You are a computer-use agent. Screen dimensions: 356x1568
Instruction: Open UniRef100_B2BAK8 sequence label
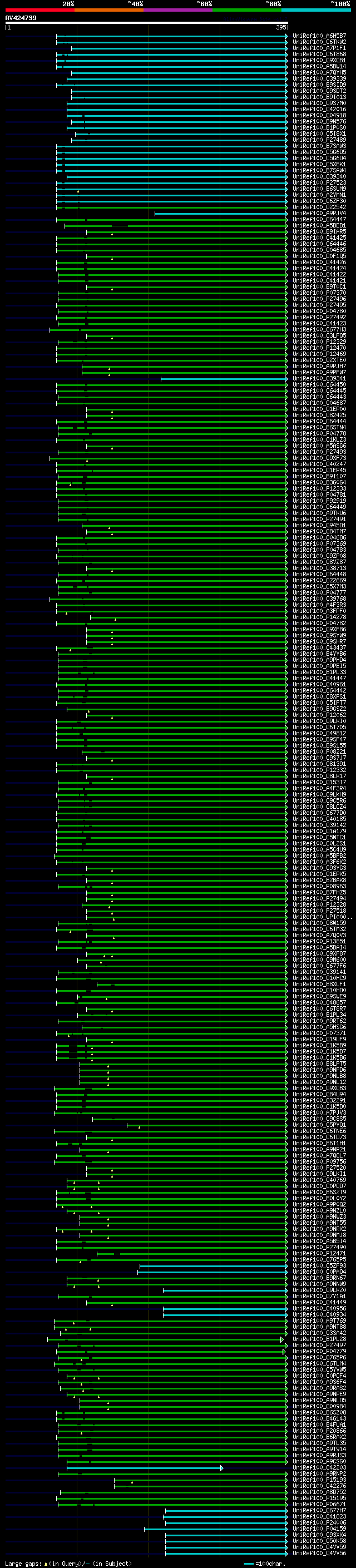(319, 880)
